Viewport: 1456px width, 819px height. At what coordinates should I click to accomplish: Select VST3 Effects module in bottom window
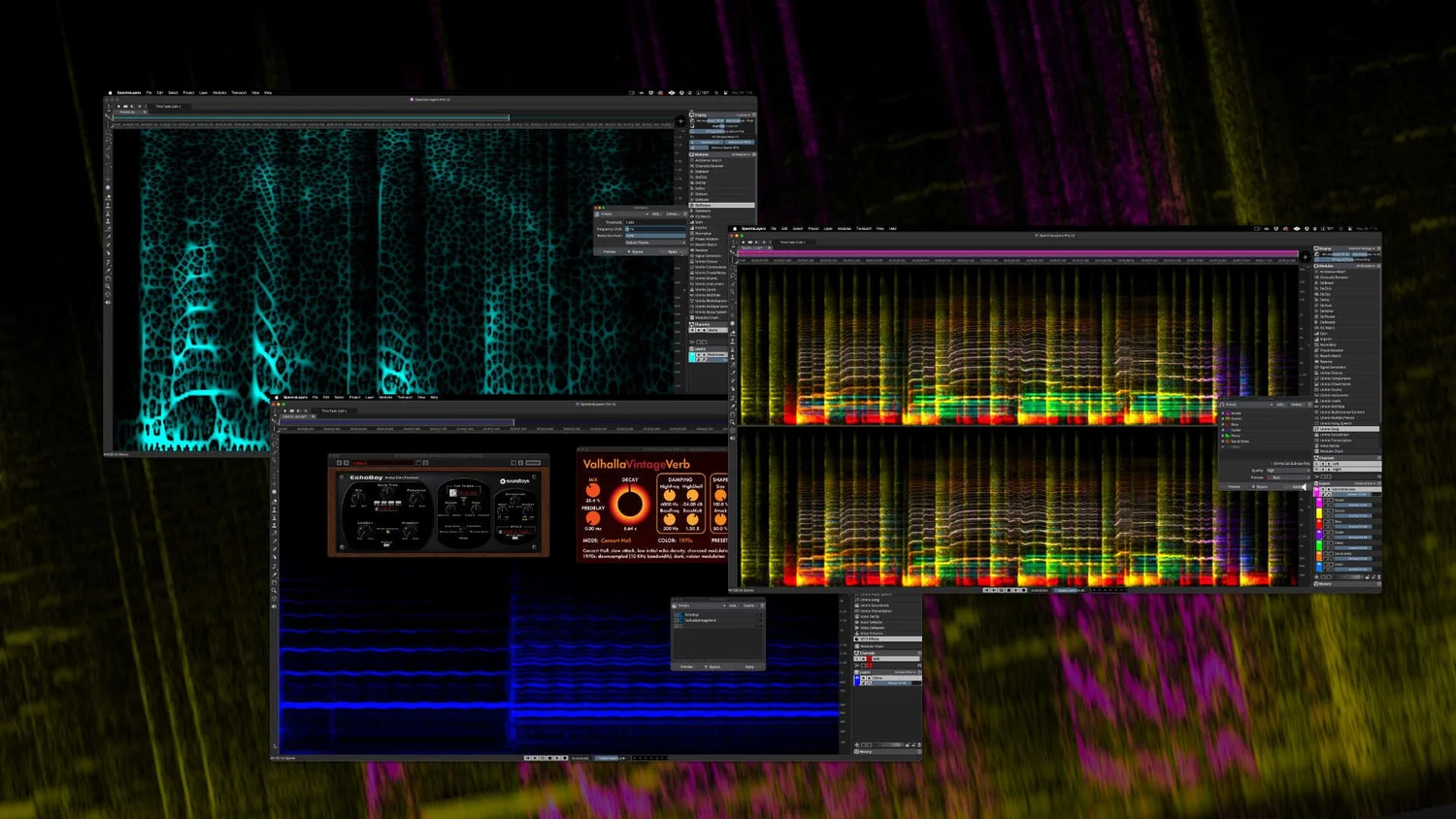870,639
